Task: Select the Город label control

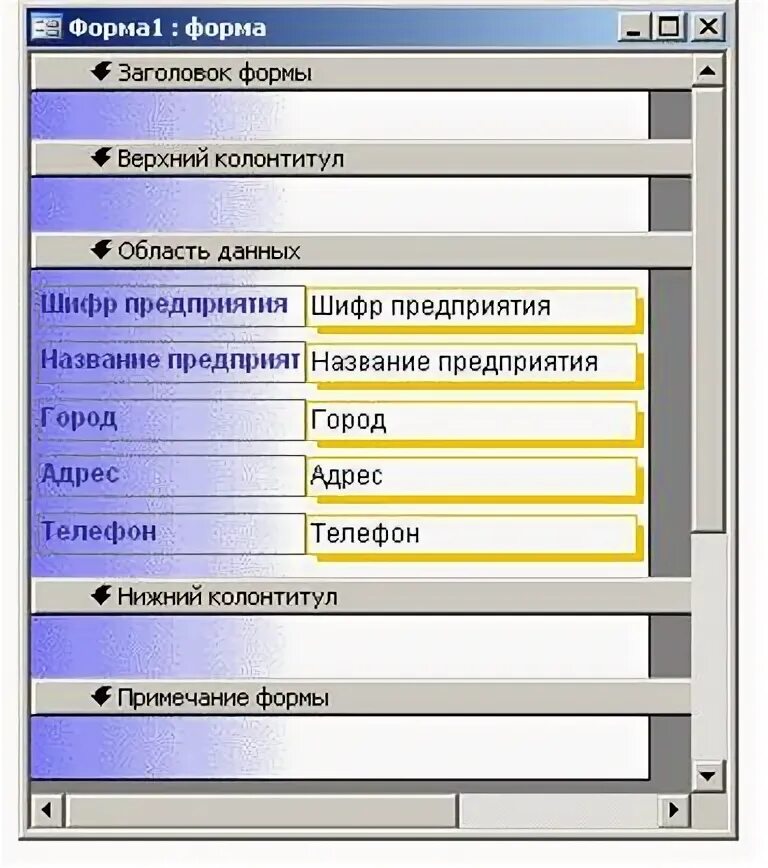Action: click(171, 419)
